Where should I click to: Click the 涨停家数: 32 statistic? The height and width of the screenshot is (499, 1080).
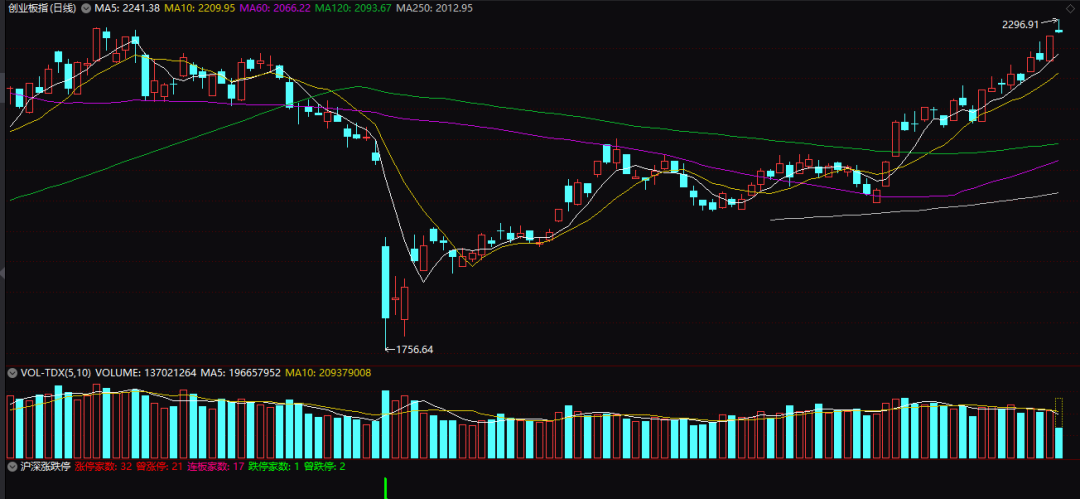coord(103,467)
